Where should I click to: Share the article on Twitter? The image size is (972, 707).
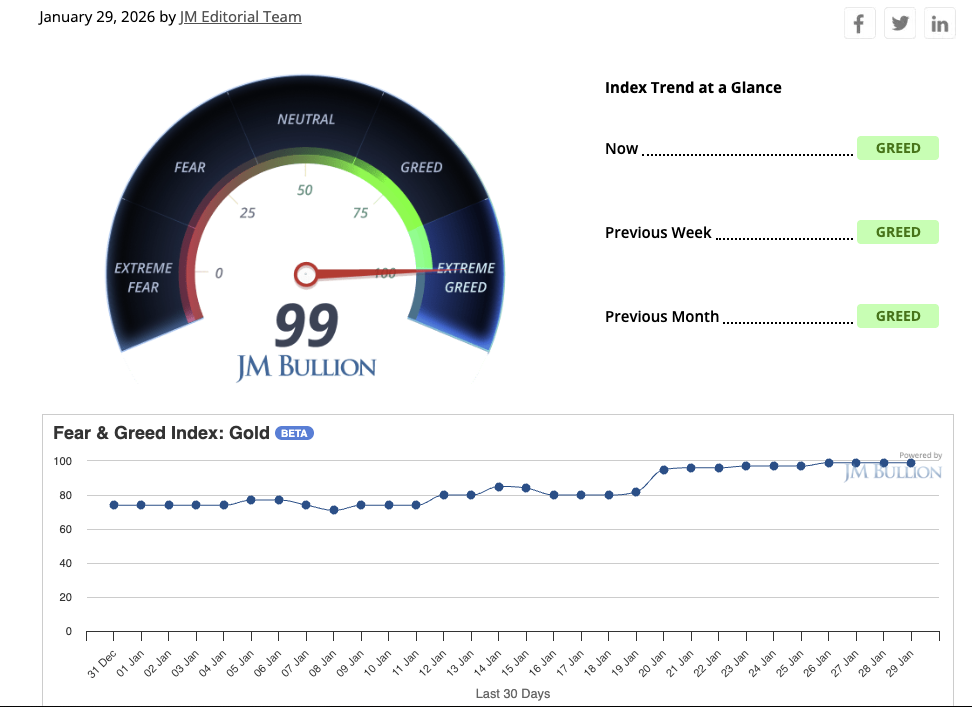(900, 24)
